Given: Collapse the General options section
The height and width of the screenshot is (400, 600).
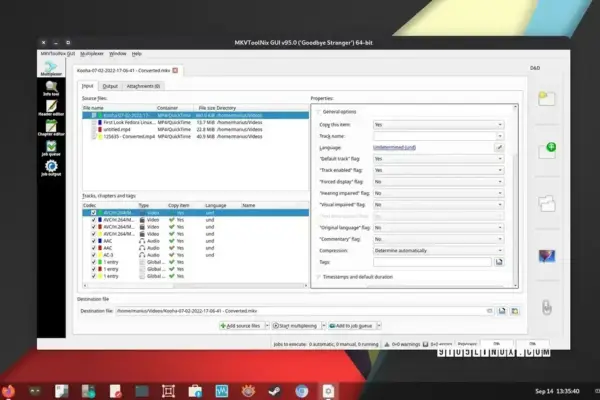Looking at the screenshot, I should [x=318, y=112].
